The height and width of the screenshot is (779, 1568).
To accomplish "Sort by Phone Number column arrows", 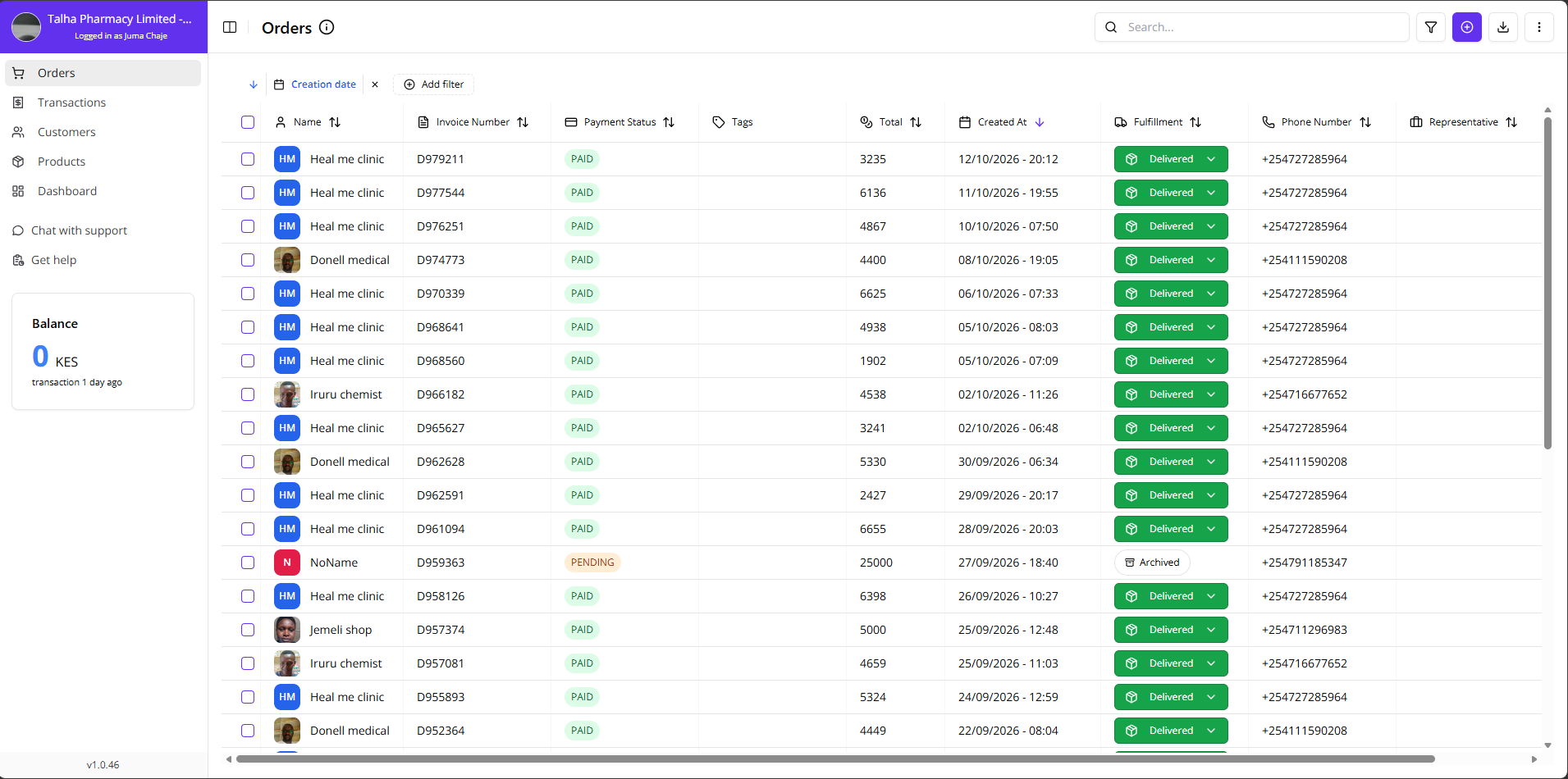I will click(1365, 122).
